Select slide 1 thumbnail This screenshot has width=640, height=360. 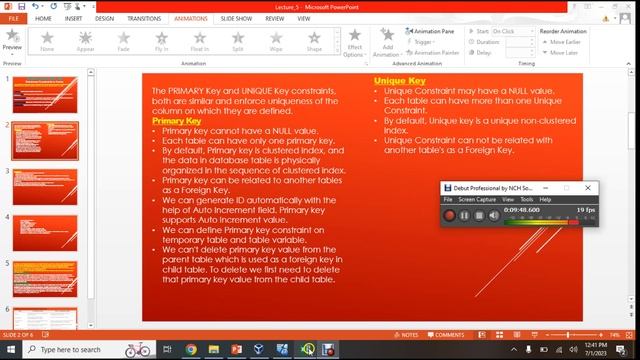tap(45, 95)
